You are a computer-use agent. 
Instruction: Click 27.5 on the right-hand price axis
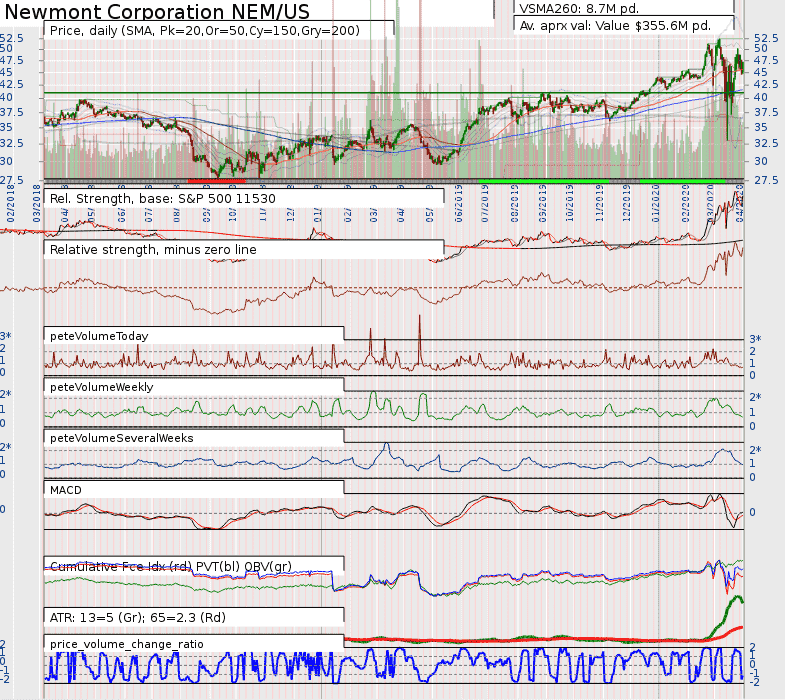coord(766,180)
